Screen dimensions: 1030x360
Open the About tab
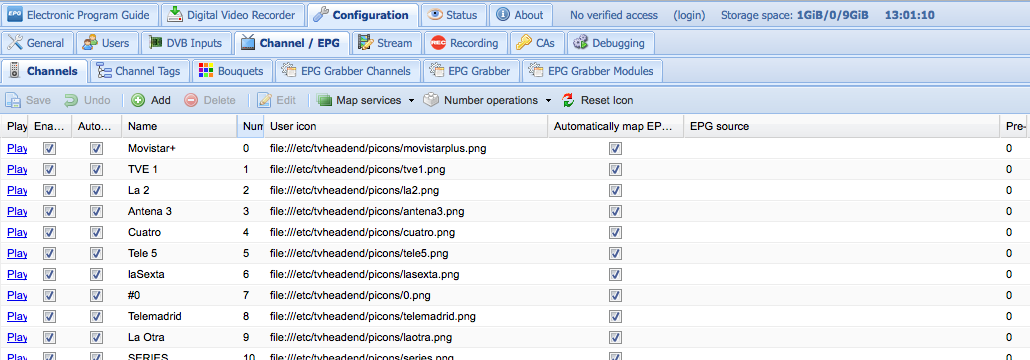pyautogui.click(x=521, y=15)
